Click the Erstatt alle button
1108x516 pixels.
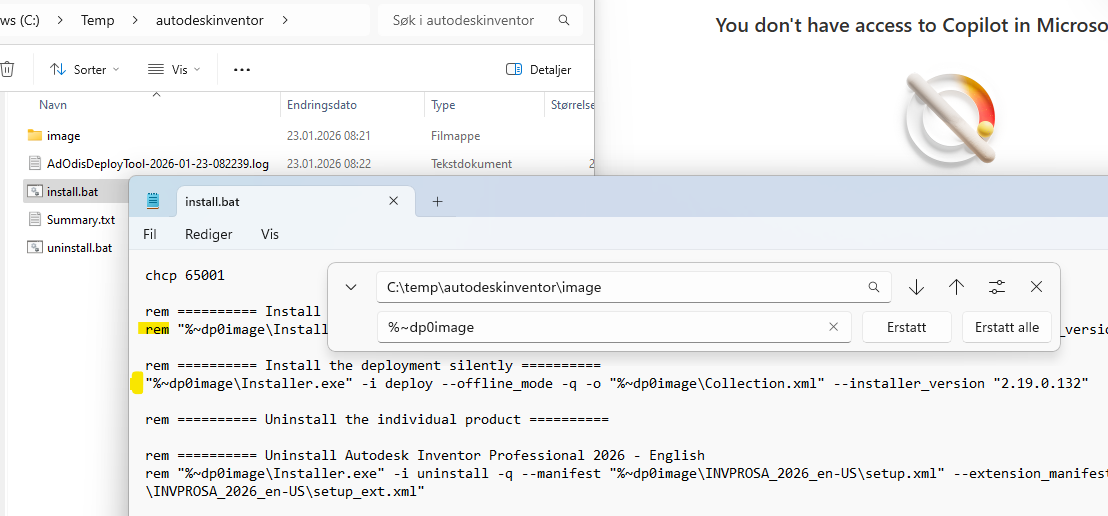[1006, 327]
